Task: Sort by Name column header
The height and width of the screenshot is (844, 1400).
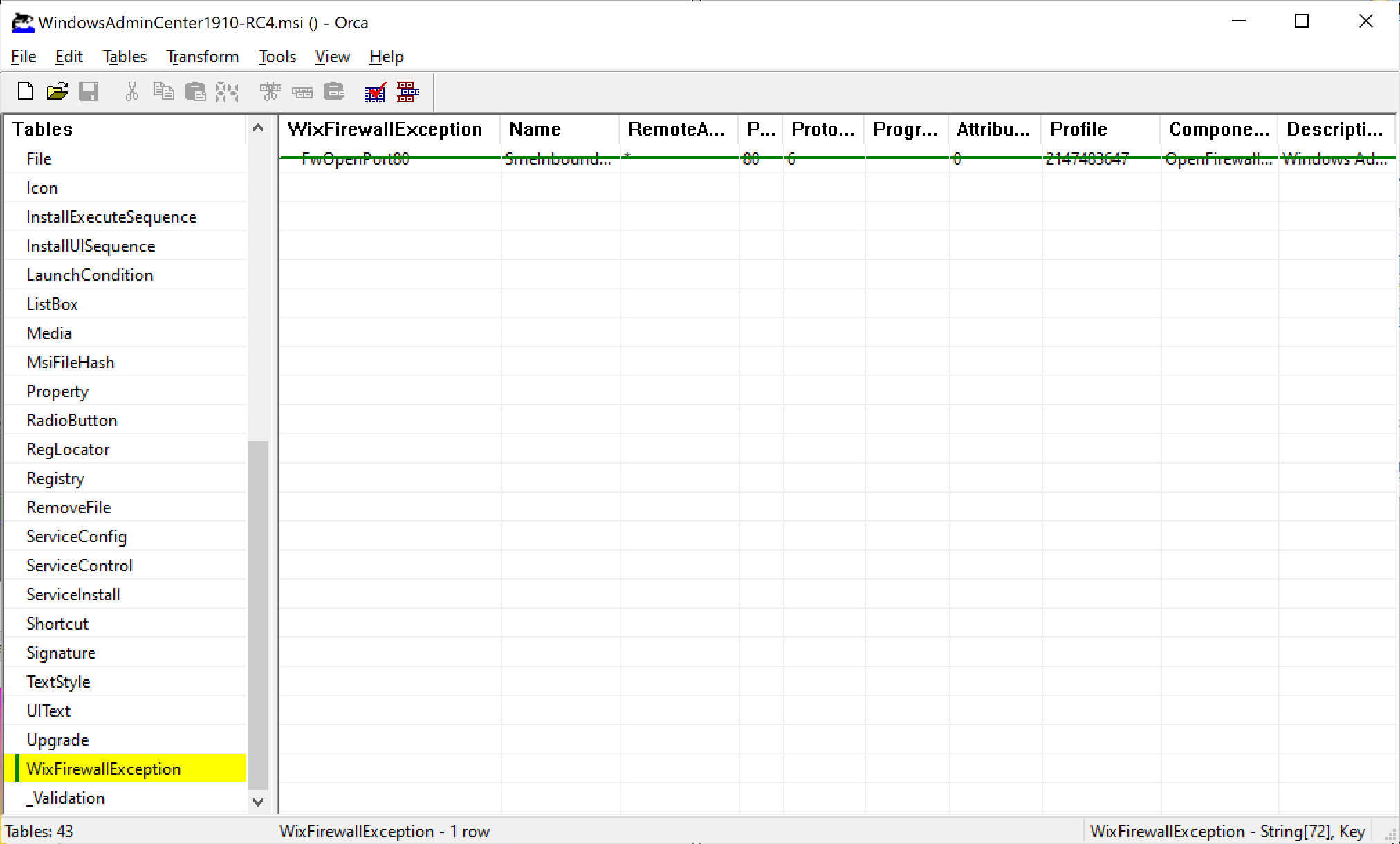Action: [x=560, y=129]
